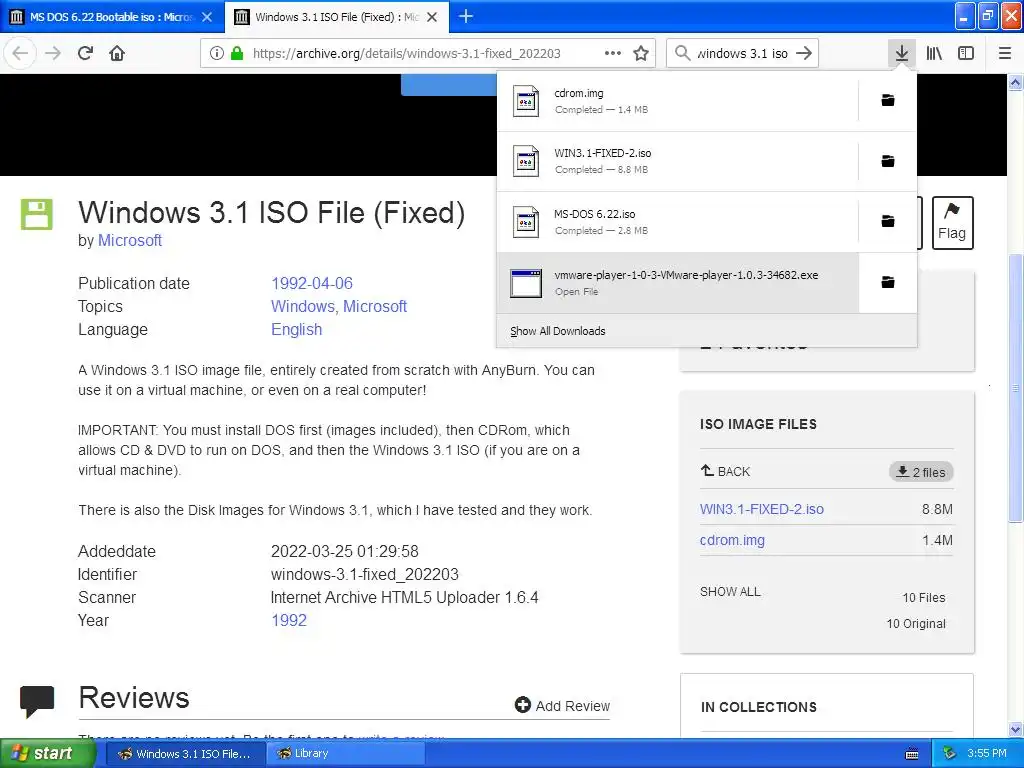This screenshot has width=1024, height=768.
Task: Open MS-DOS 6.22.iso download entry
Action: pos(677,222)
